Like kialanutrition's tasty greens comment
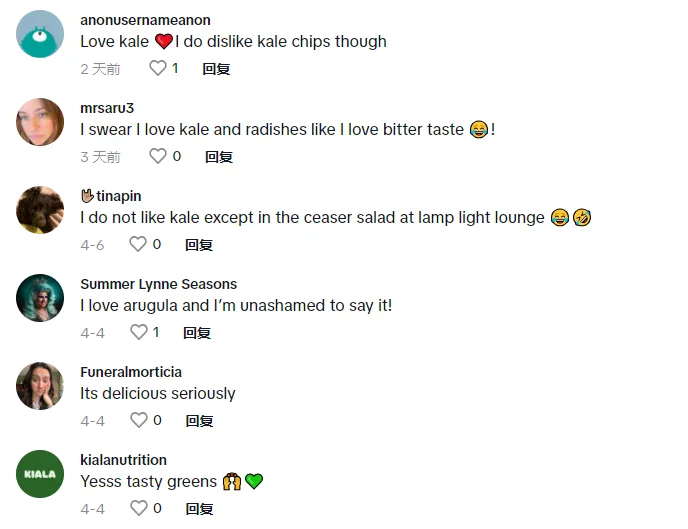 pos(139,508)
